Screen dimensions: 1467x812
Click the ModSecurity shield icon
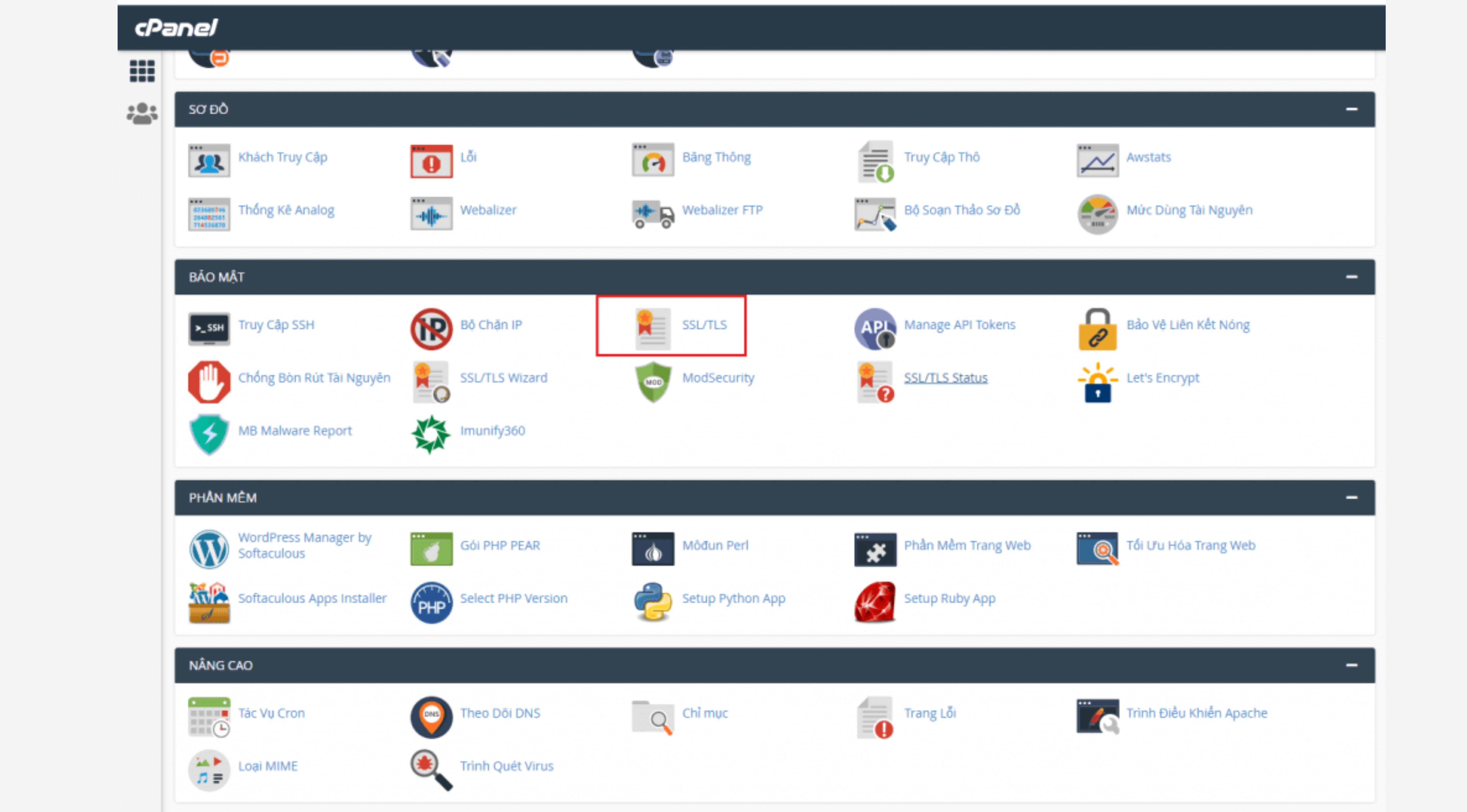(x=653, y=382)
